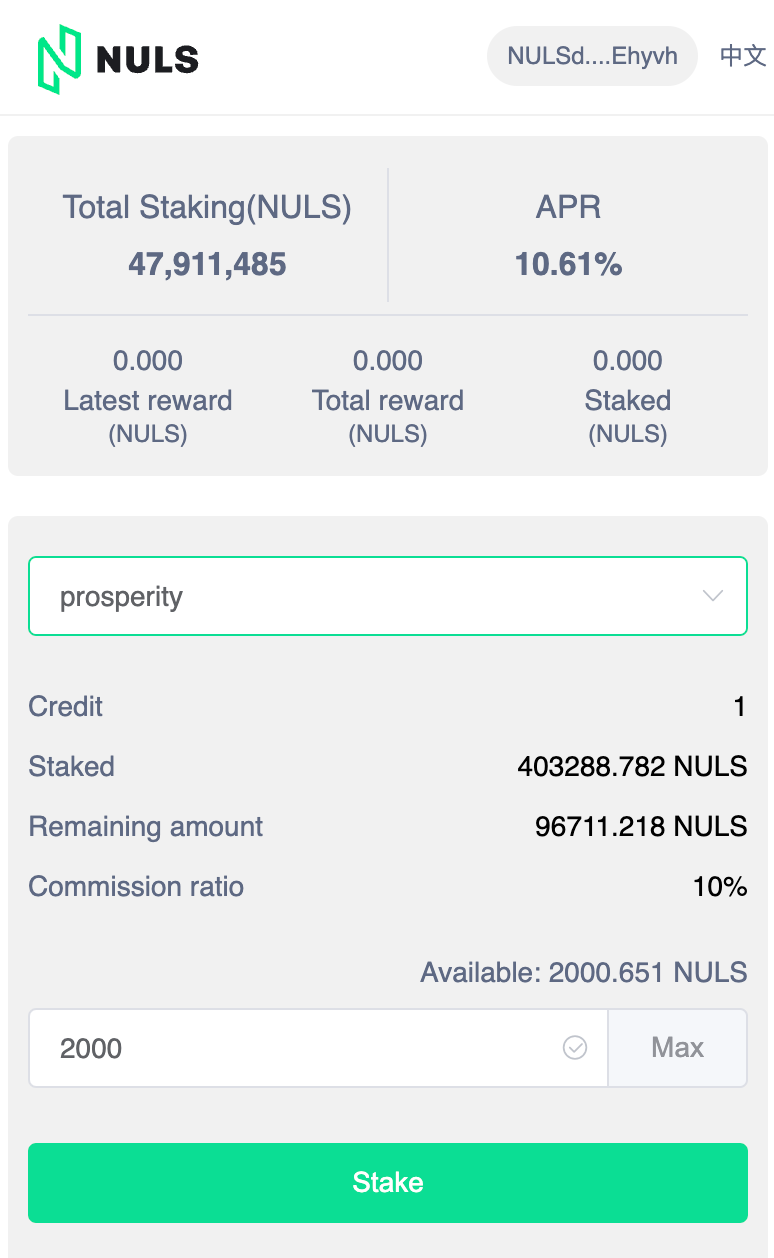The height and width of the screenshot is (1258, 774).
Task: Click the NULS wordmark text
Action: [148, 59]
